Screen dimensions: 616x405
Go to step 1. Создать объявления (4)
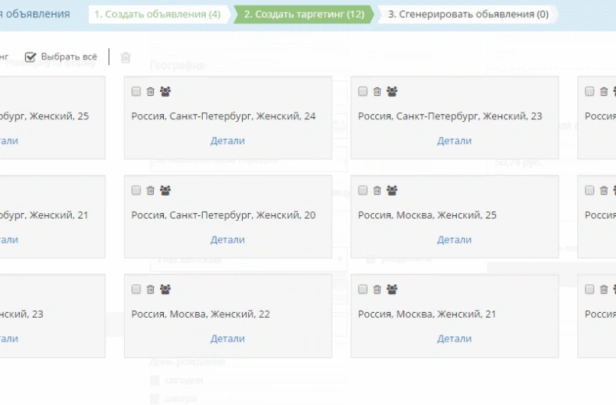(158, 14)
